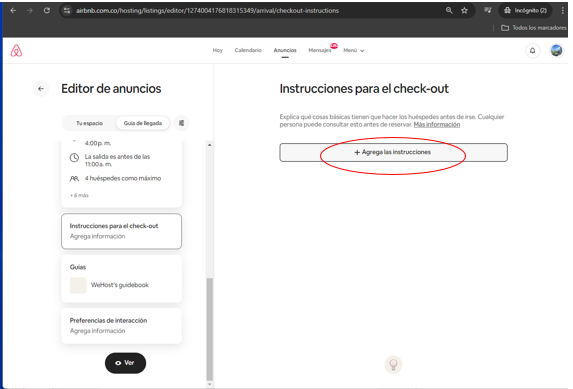Click the Airbnb logo

click(16, 51)
